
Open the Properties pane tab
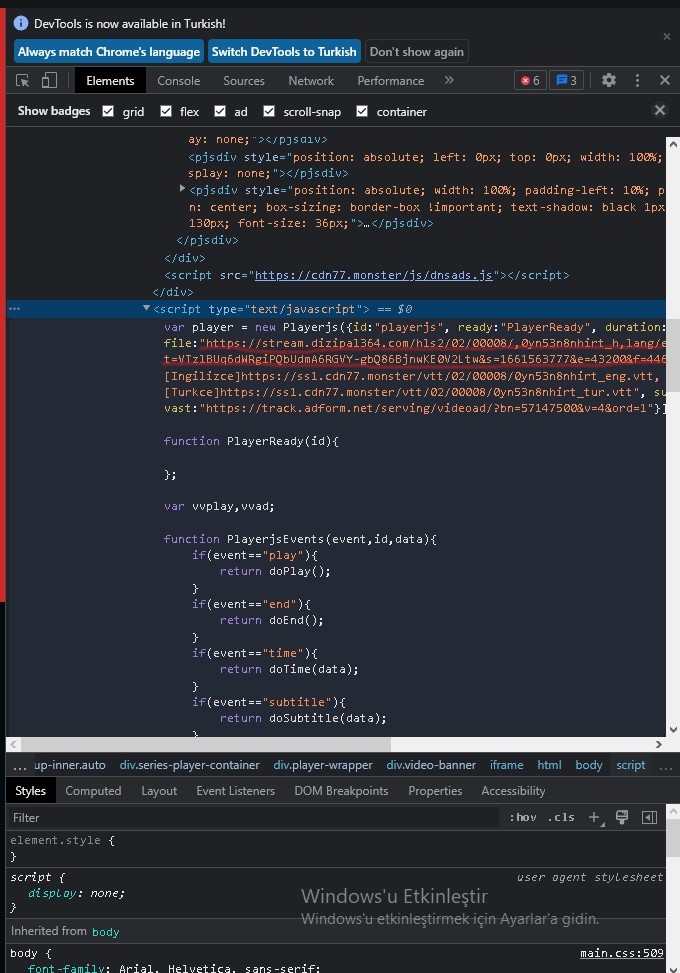[435, 791]
